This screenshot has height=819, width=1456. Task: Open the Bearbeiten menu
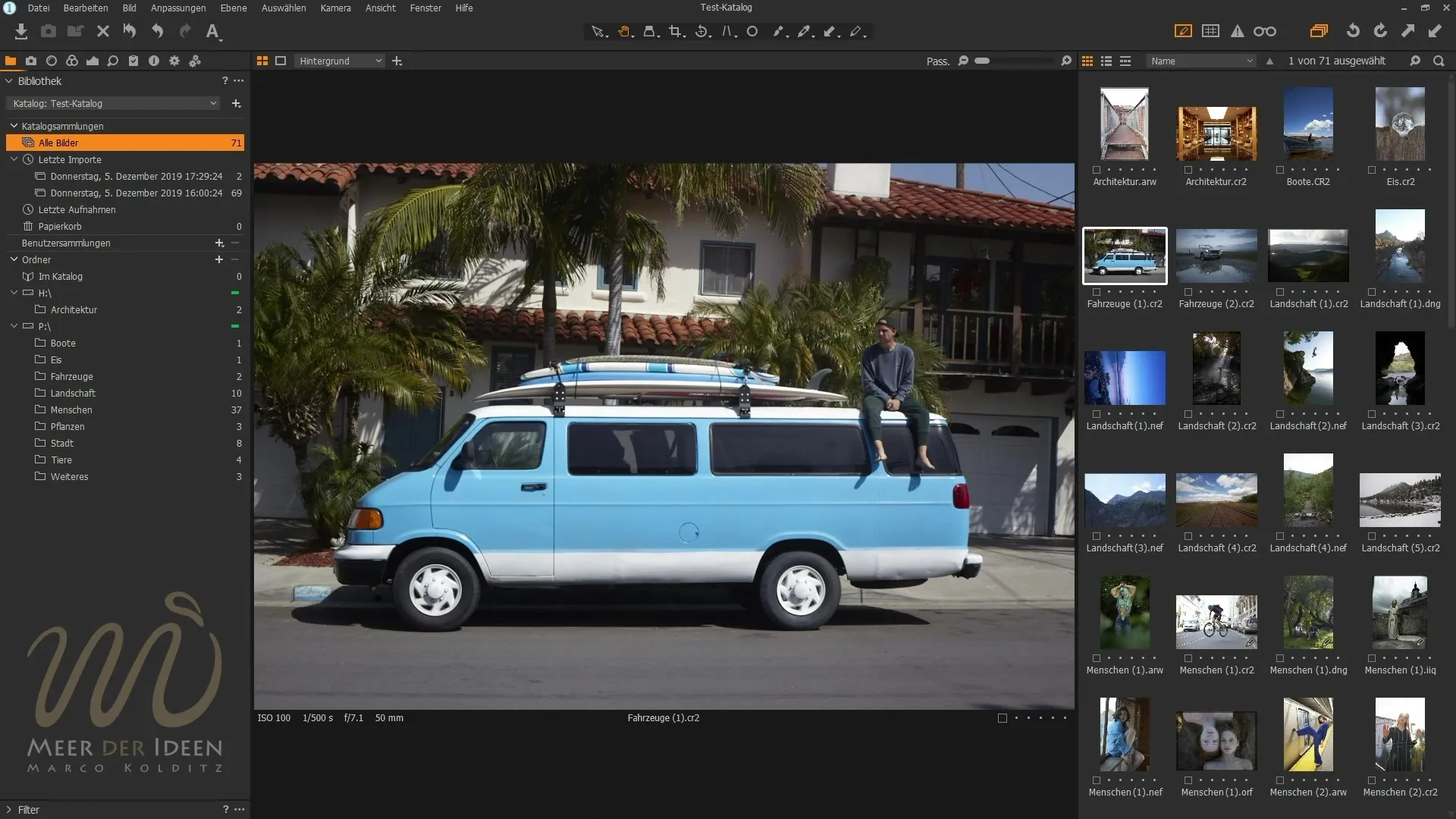86,8
